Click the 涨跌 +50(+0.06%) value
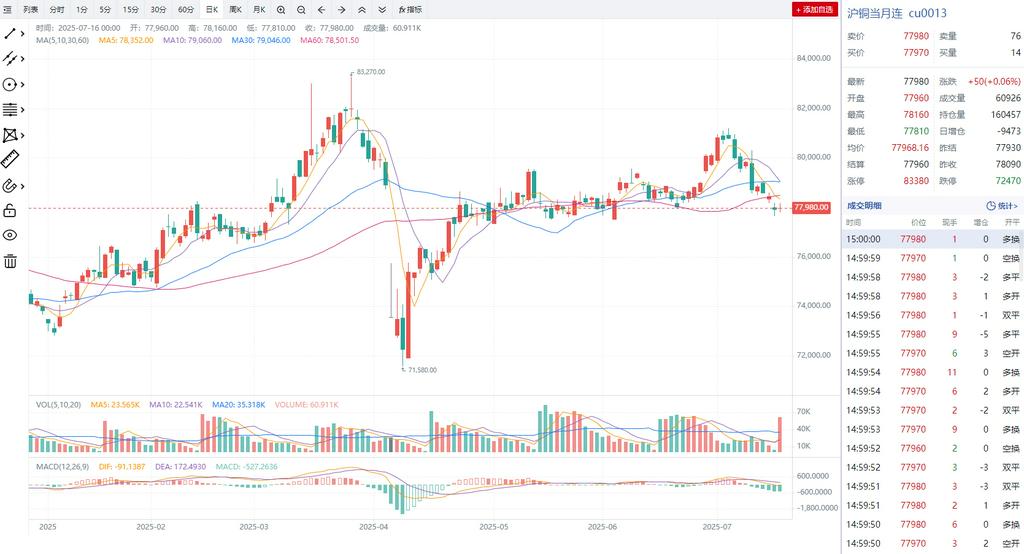The image size is (1024, 554). [x=993, y=82]
